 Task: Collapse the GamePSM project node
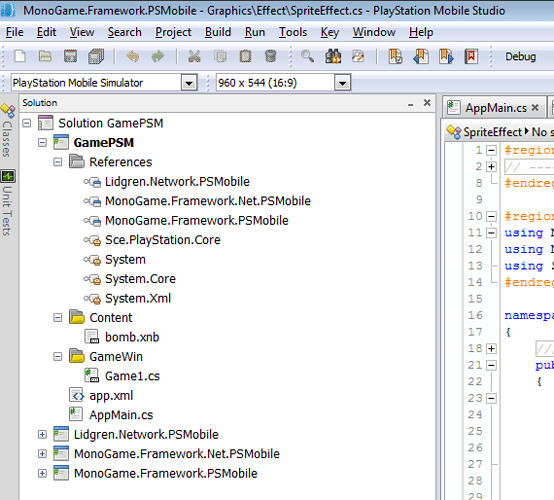point(42,143)
